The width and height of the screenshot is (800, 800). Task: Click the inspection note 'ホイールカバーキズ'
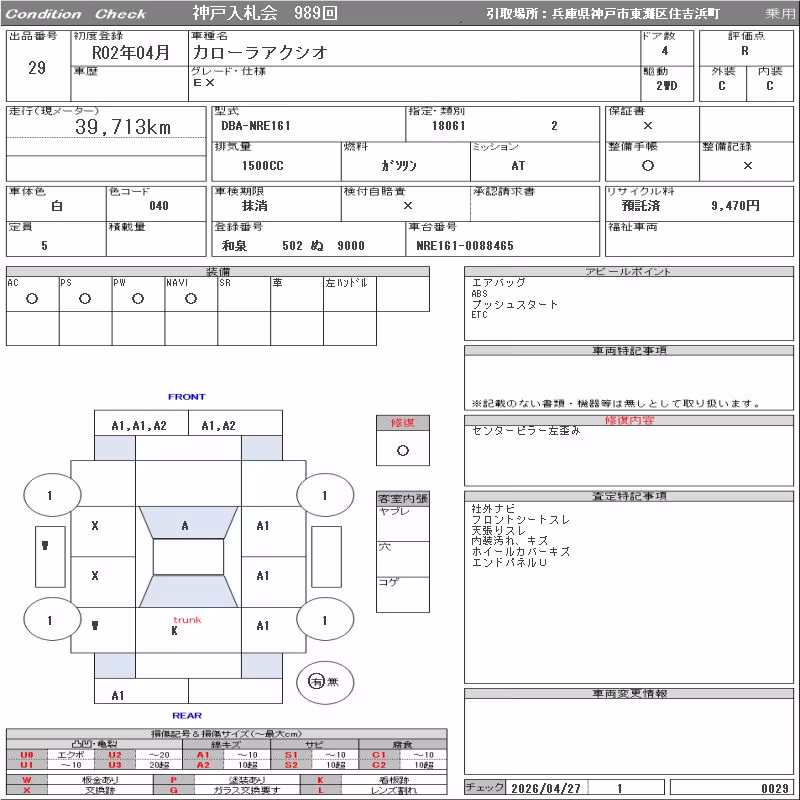[520, 552]
